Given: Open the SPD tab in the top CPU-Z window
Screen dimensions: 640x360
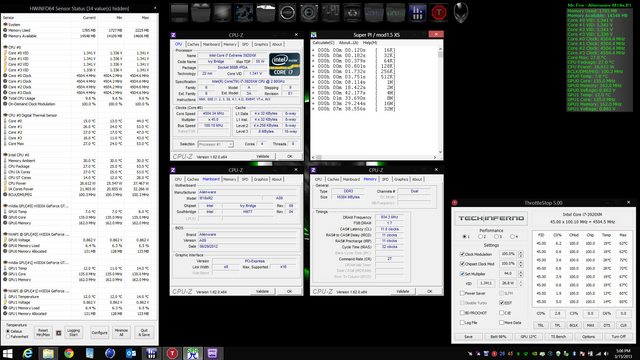Looking at the screenshot, I should [x=245, y=44].
